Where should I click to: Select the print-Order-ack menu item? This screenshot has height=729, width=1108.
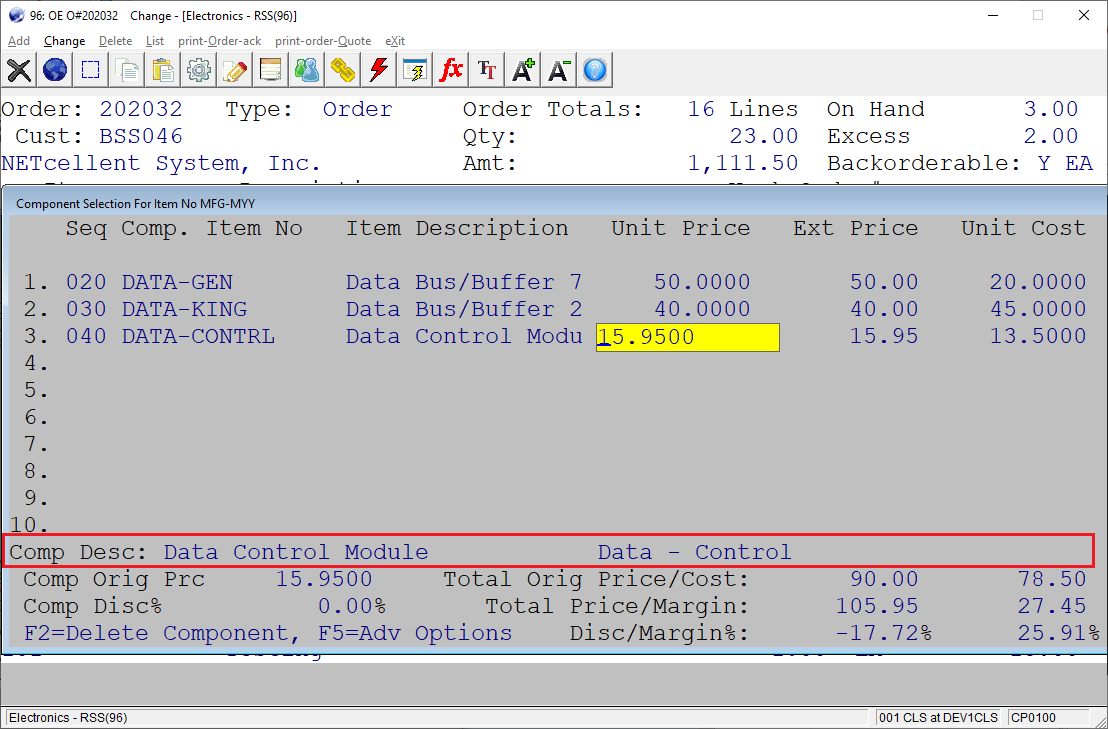220,41
